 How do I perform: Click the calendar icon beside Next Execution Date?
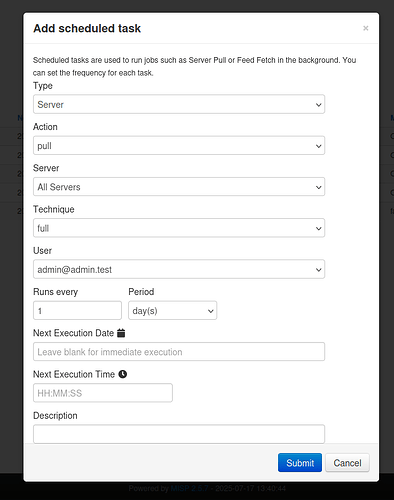(x=121, y=333)
